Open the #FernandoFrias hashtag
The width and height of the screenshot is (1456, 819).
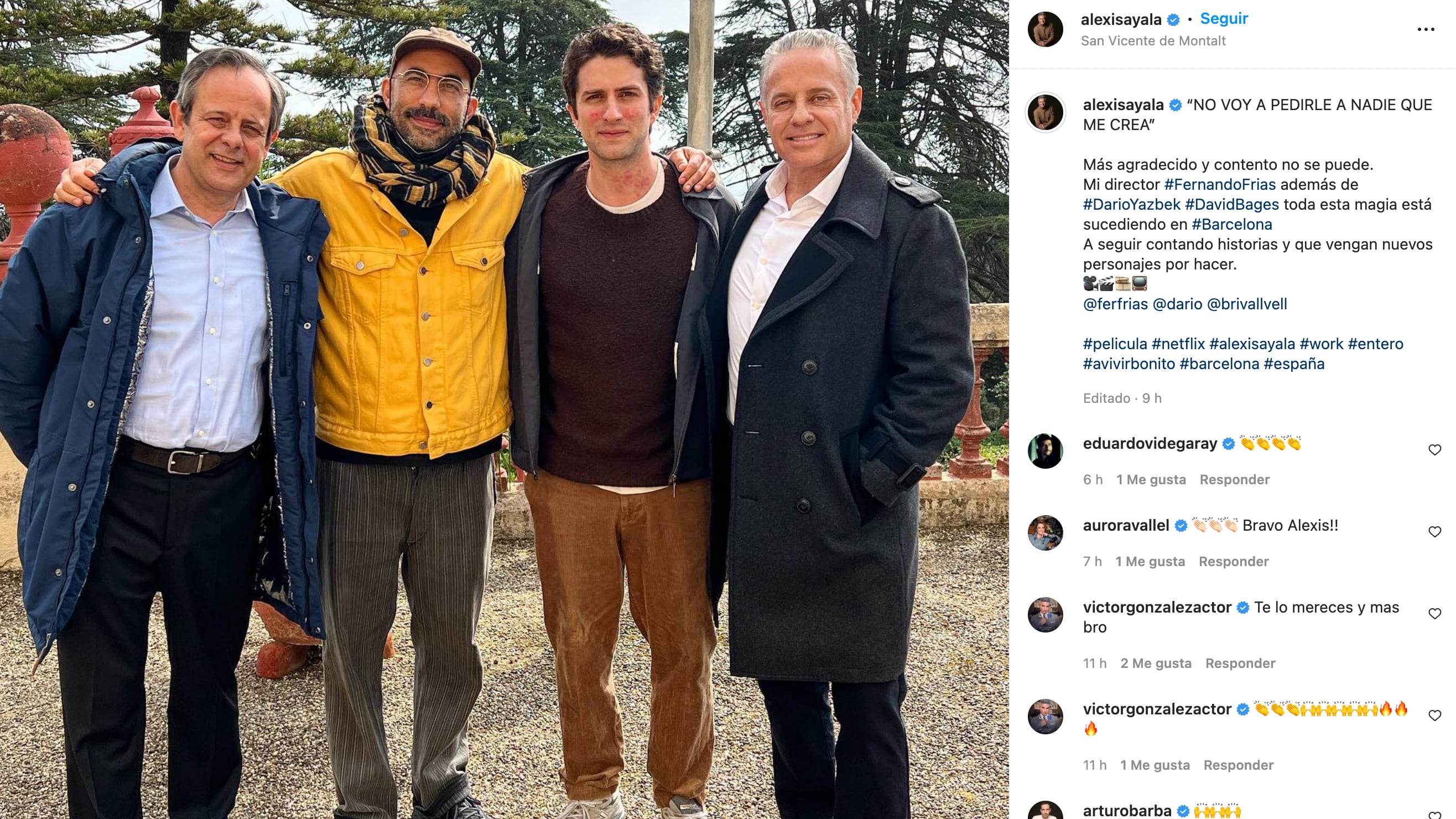pos(1220,185)
